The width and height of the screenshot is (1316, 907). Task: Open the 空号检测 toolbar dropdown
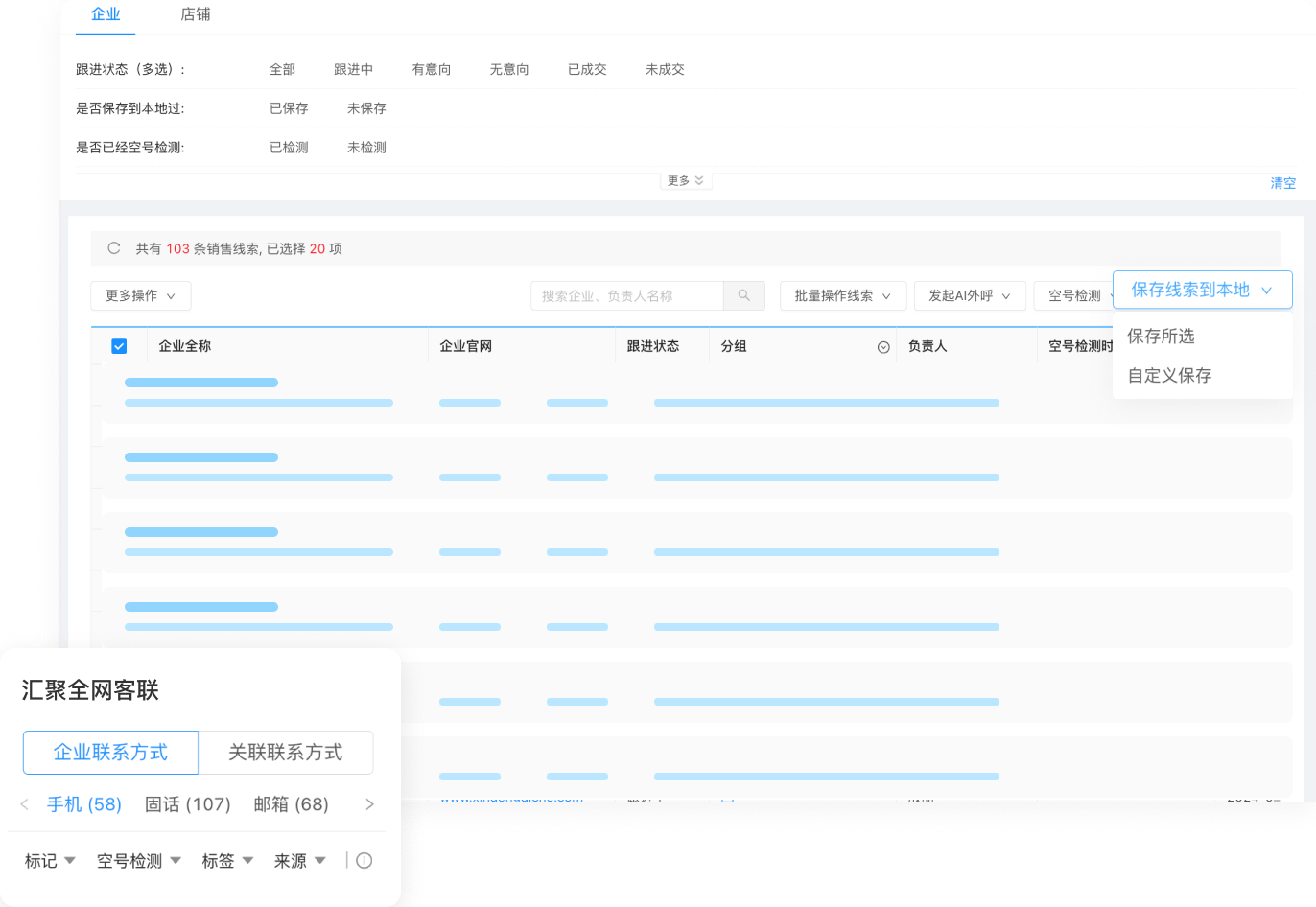pos(1074,296)
